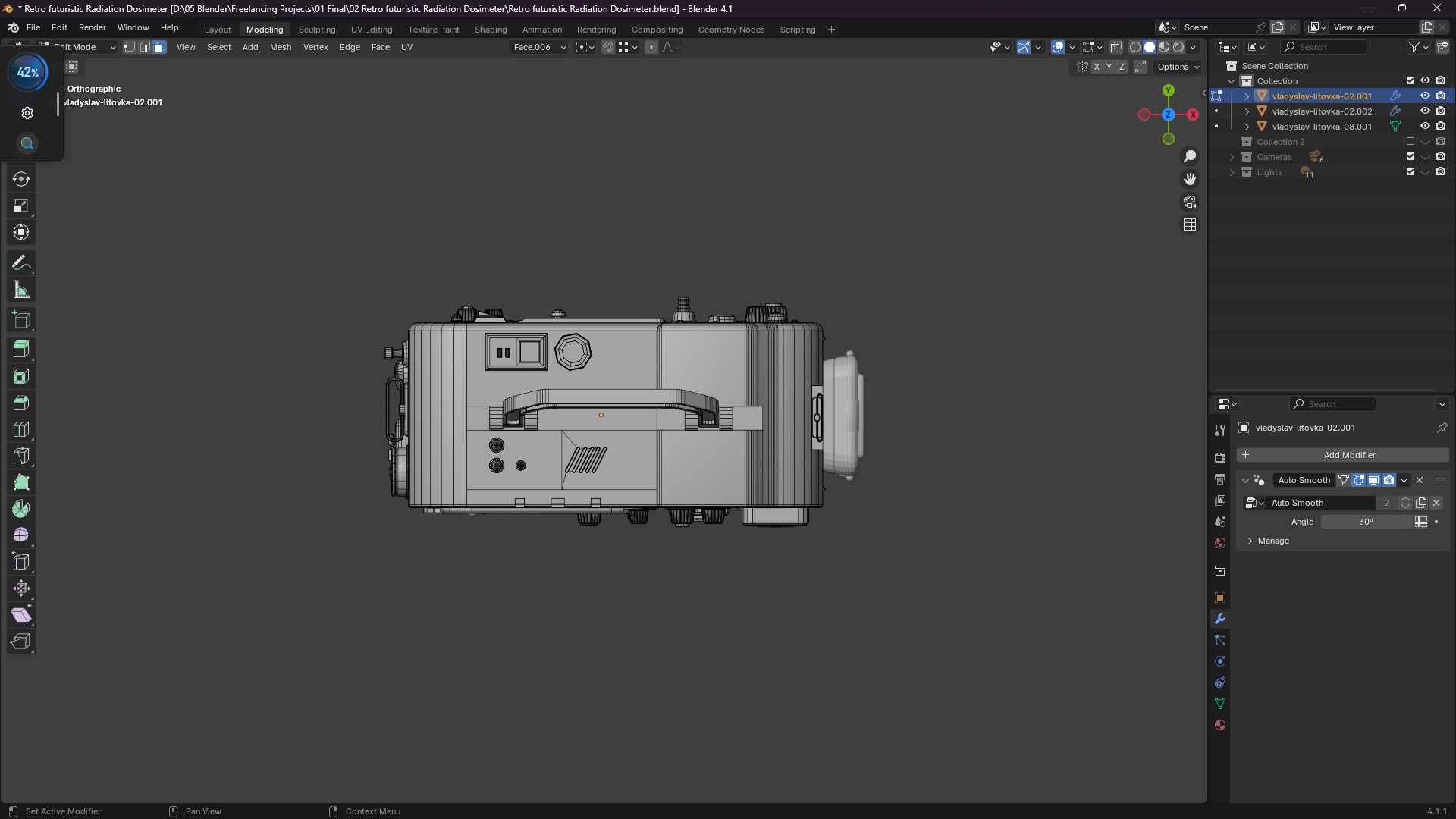Select the Annotate pencil tool
1456x819 pixels.
tap(21, 263)
